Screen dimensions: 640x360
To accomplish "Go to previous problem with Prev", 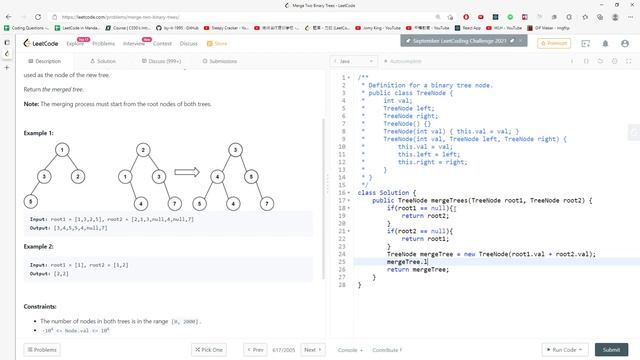I will click(255, 350).
